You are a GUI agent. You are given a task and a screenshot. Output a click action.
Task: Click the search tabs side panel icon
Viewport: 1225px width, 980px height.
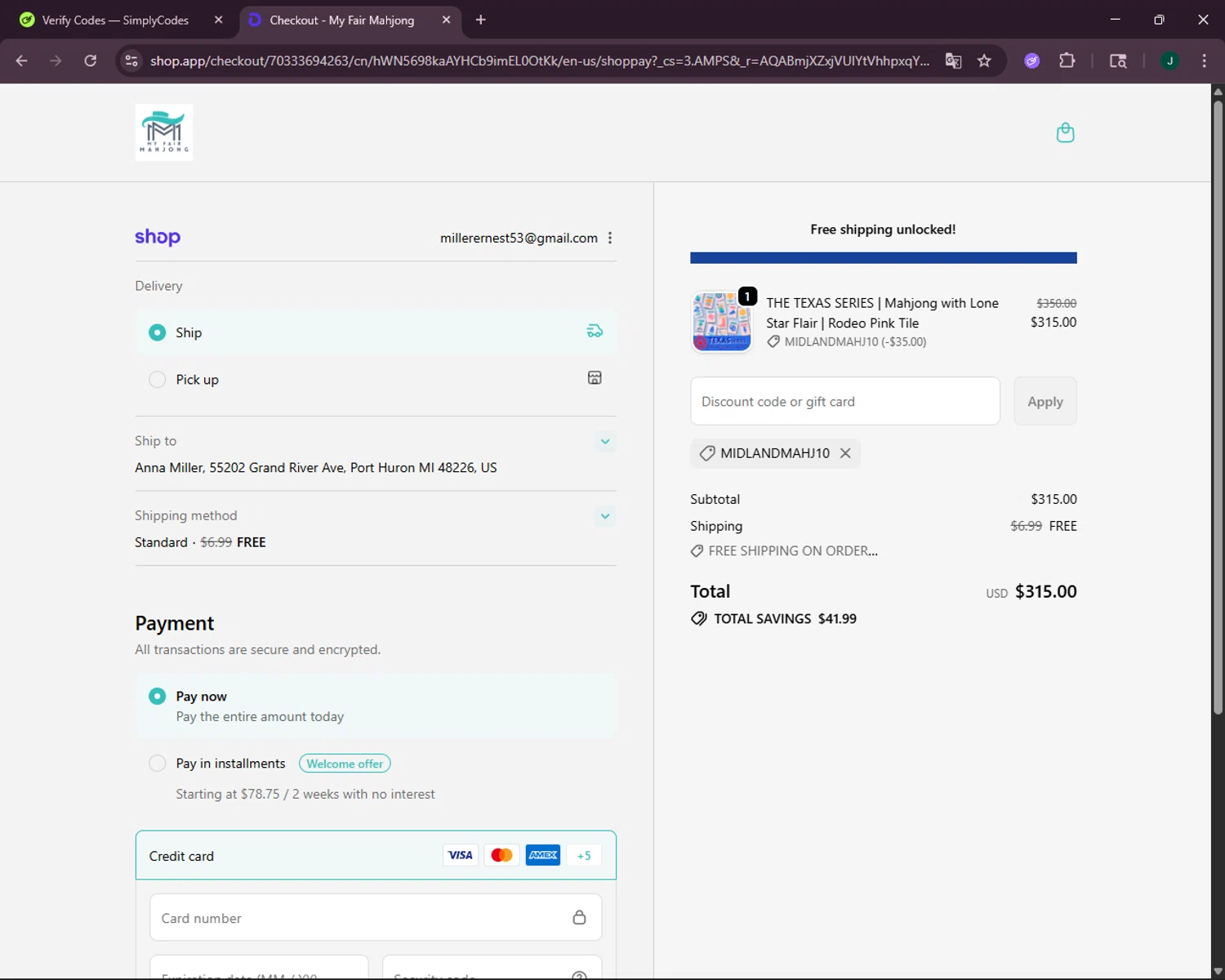[x=1118, y=60]
